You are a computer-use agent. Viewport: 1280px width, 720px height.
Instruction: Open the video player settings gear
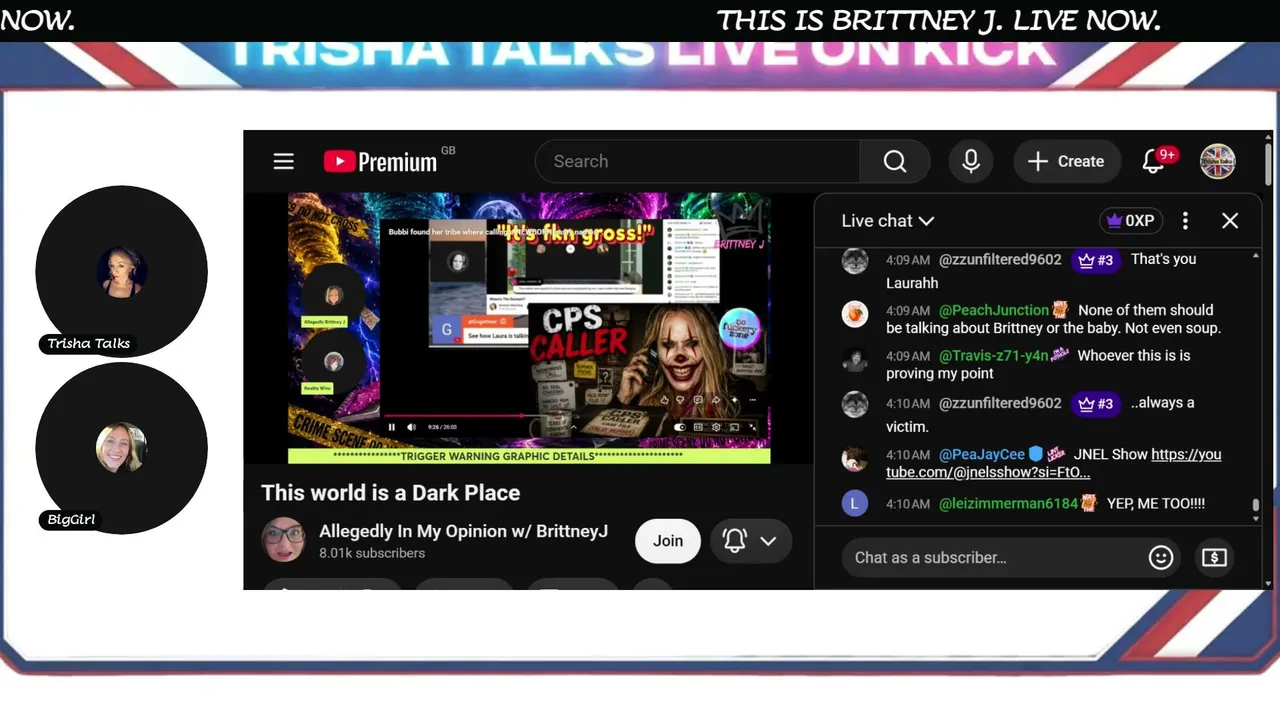tap(716, 427)
